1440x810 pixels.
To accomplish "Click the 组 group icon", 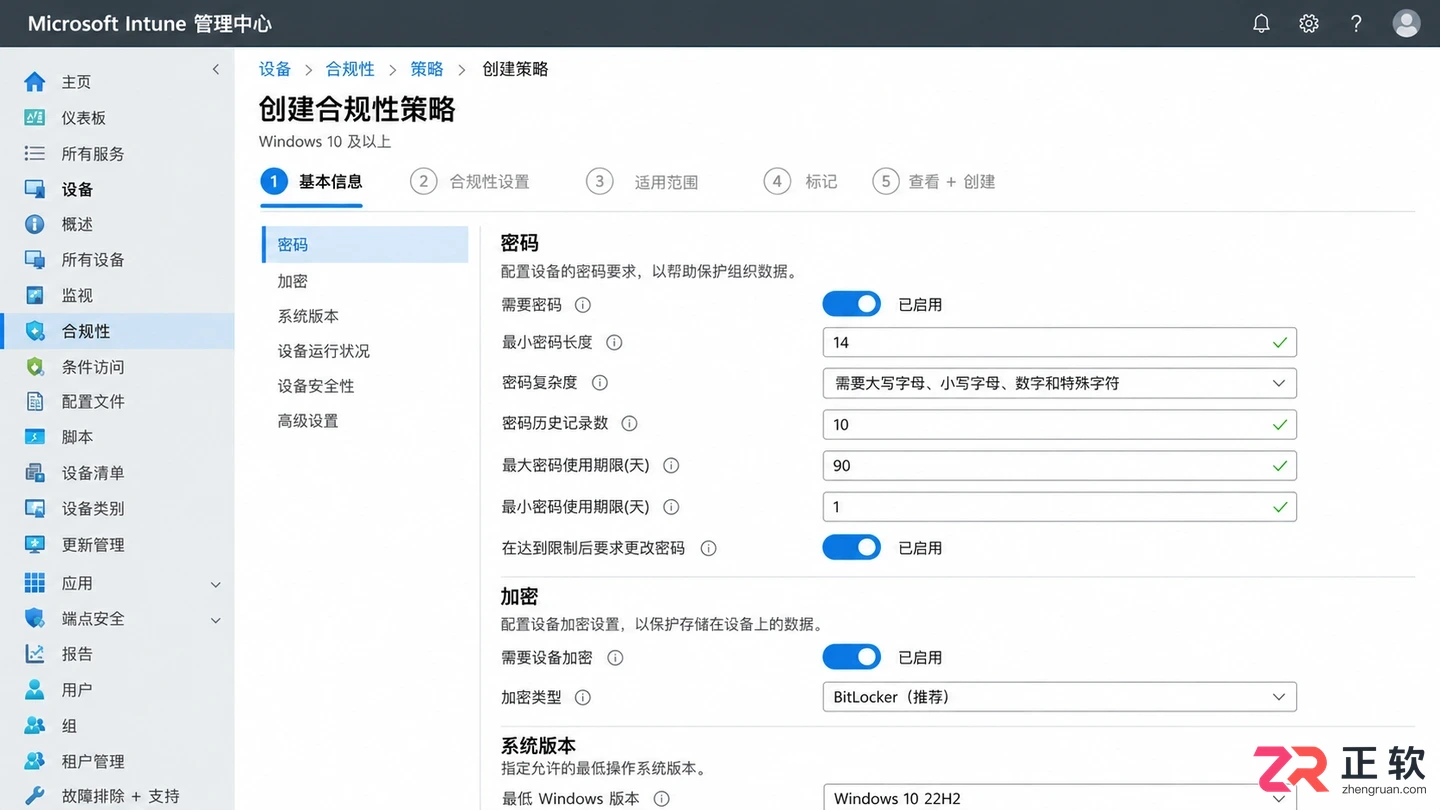I will [35, 726].
